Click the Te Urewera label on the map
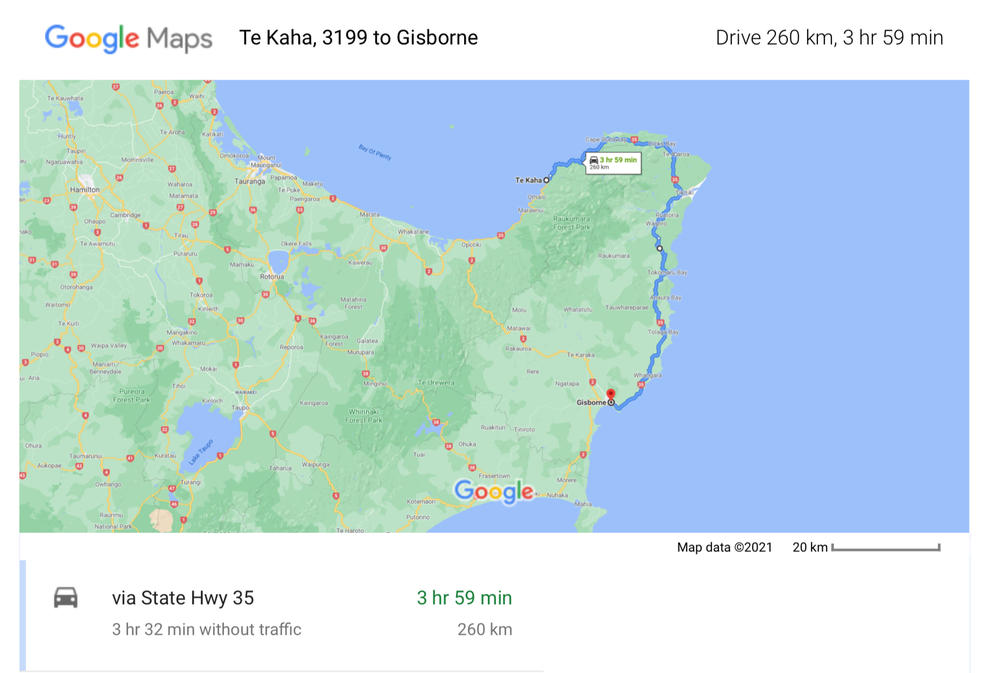The image size is (1000, 673). tap(436, 383)
